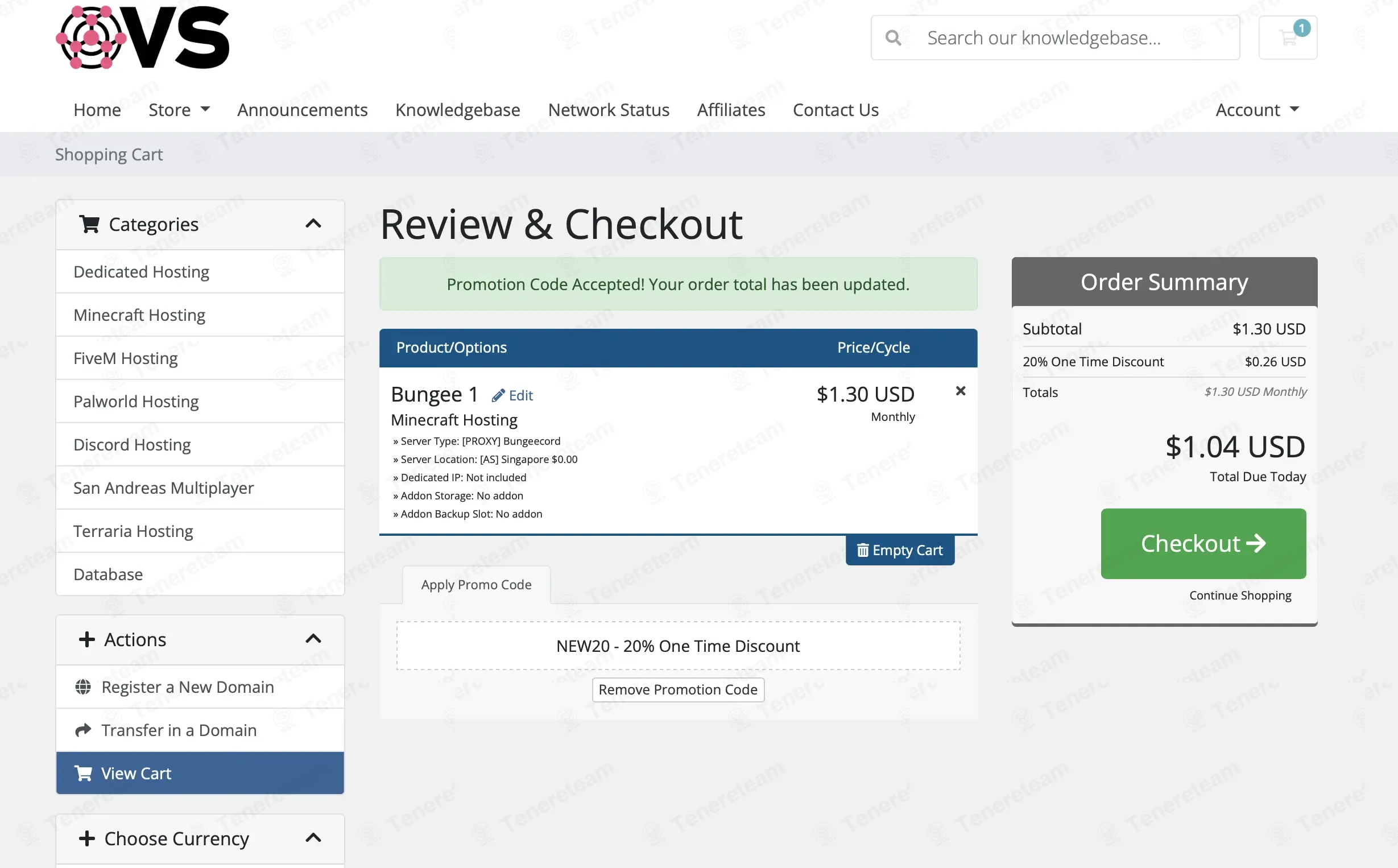Click the green Checkout button
The width and height of the screenshot is (1398, 868).
(1203, 543)
